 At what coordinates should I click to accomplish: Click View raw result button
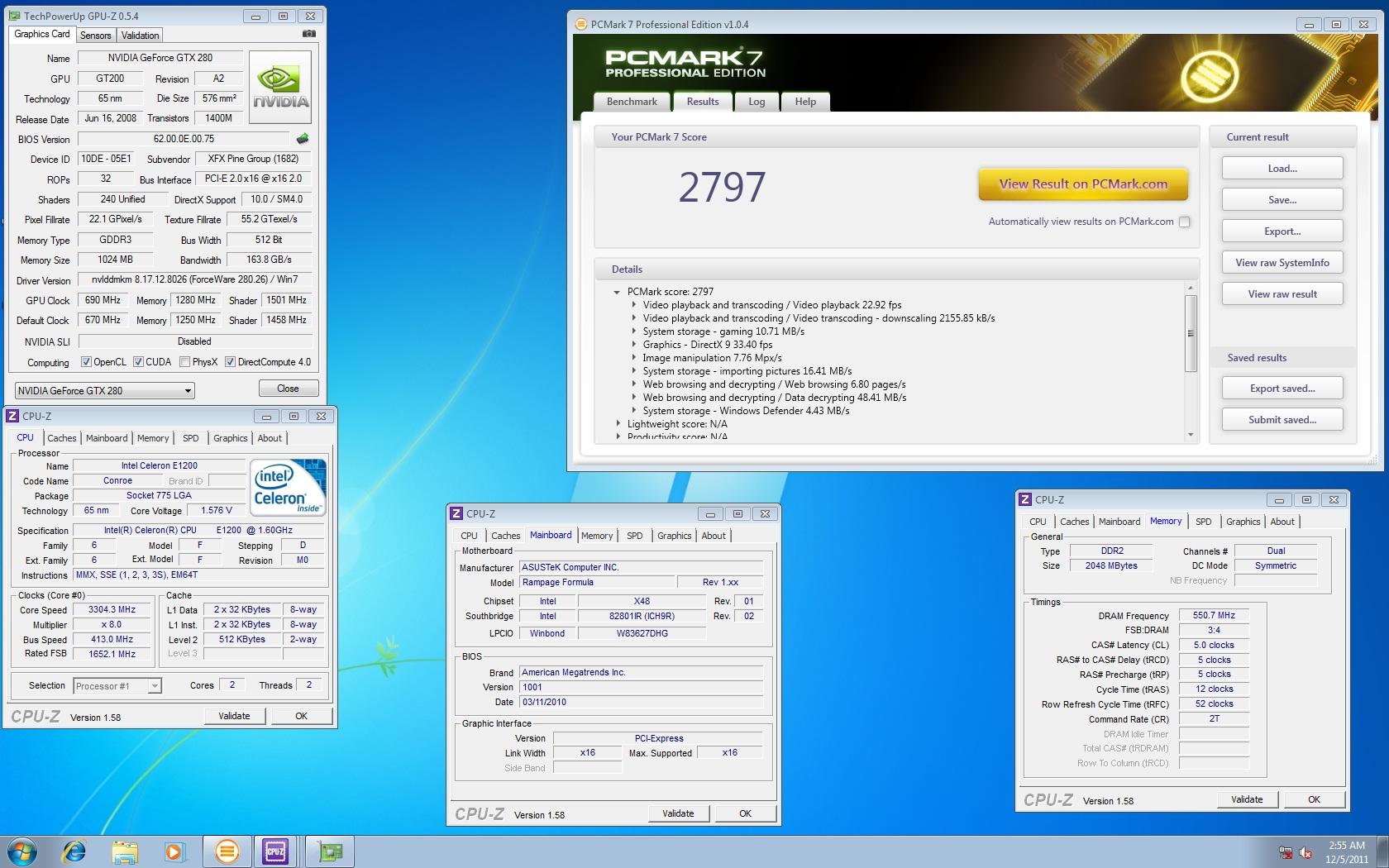pyautogui.click(x=1282, y=294)
